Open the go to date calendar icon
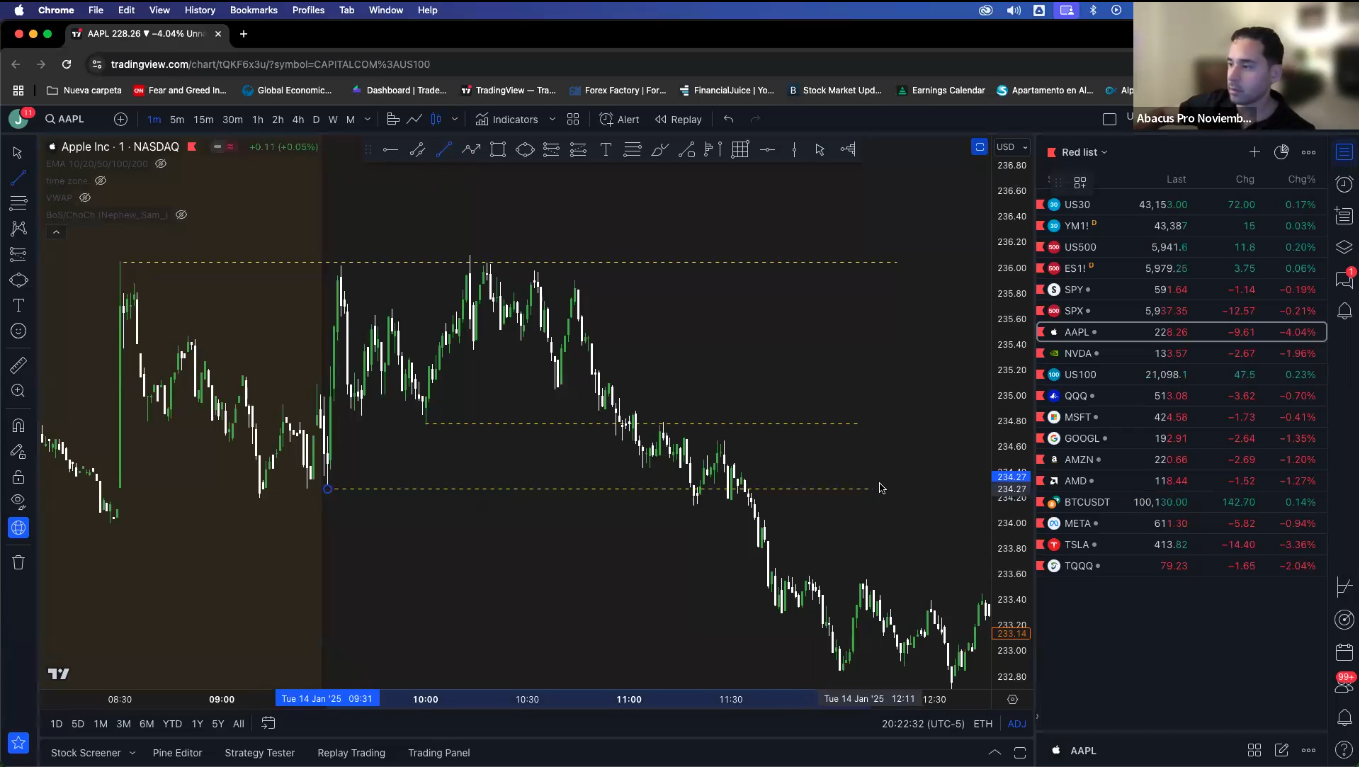The width and height of the screenshot is (1359, 767). click(x=268, y=724)
